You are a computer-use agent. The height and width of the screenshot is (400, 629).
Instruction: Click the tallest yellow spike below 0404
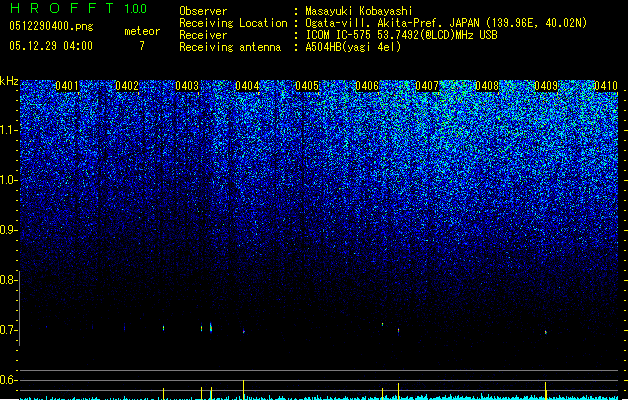(243, 390)
